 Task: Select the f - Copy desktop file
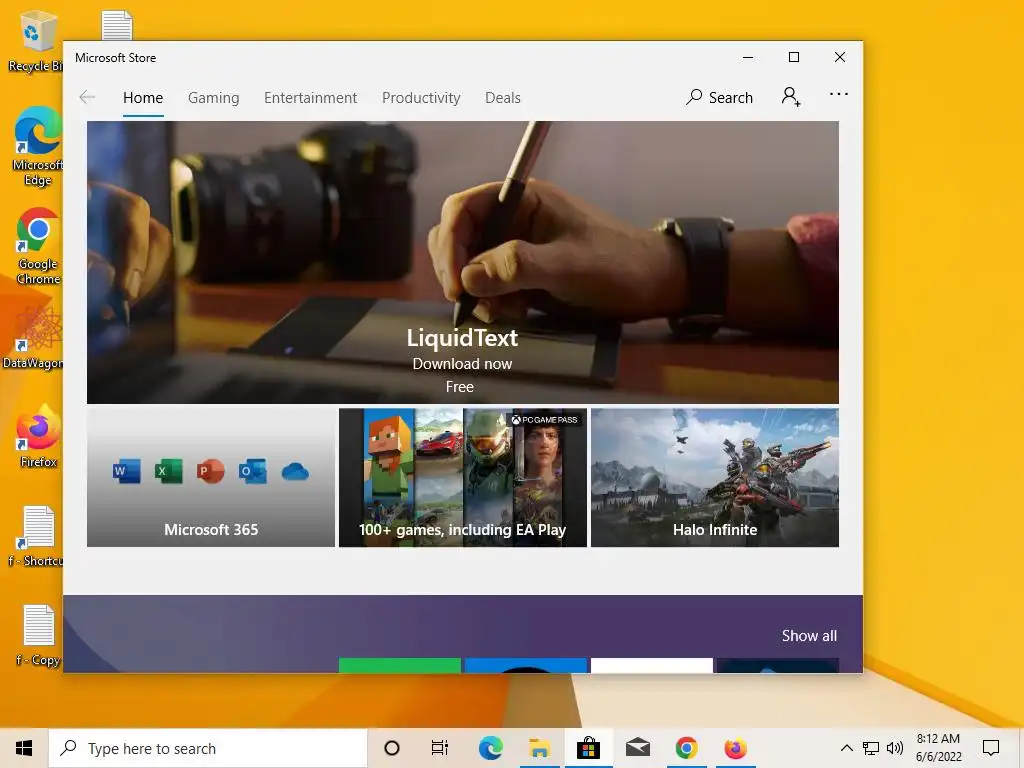coord(38,635)
